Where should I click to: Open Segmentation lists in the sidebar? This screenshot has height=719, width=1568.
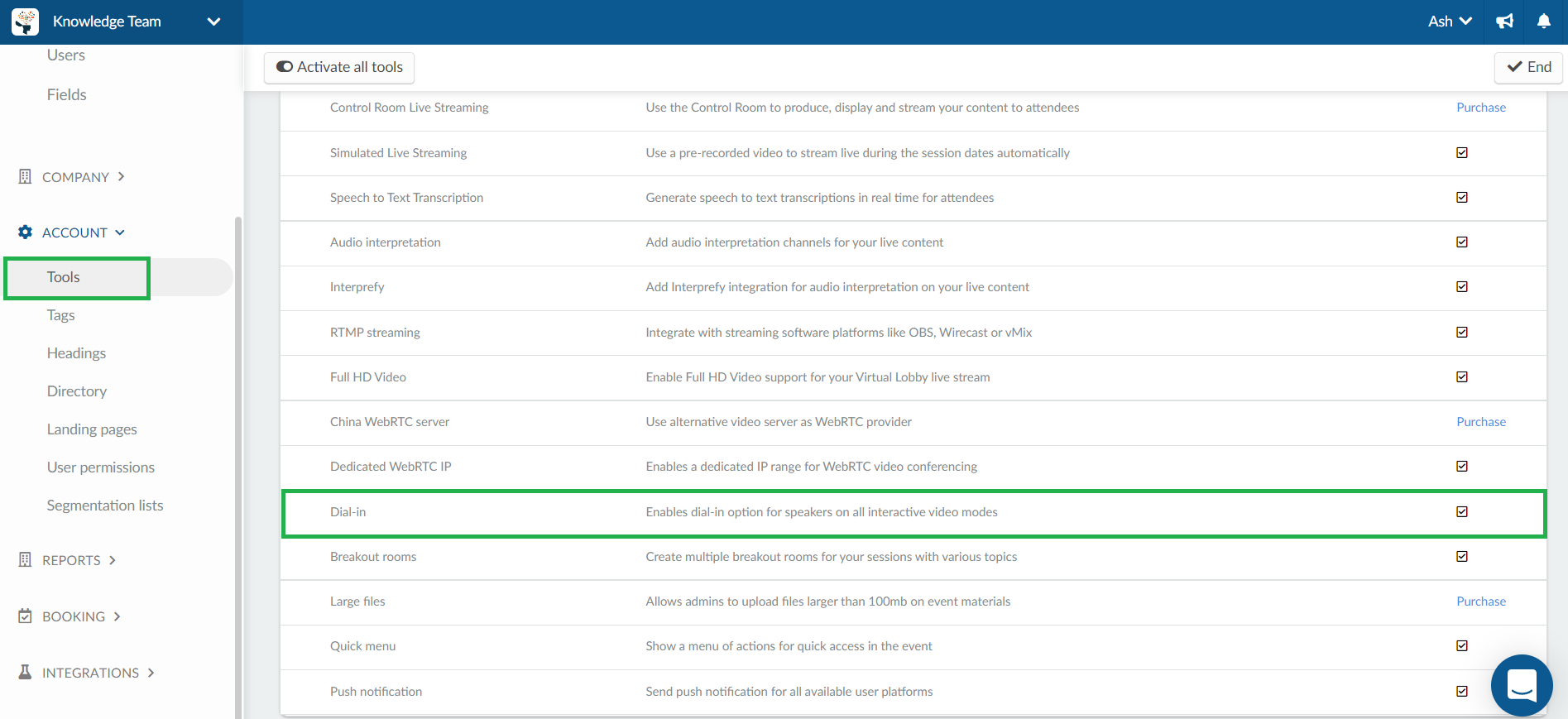click(105, 506)
